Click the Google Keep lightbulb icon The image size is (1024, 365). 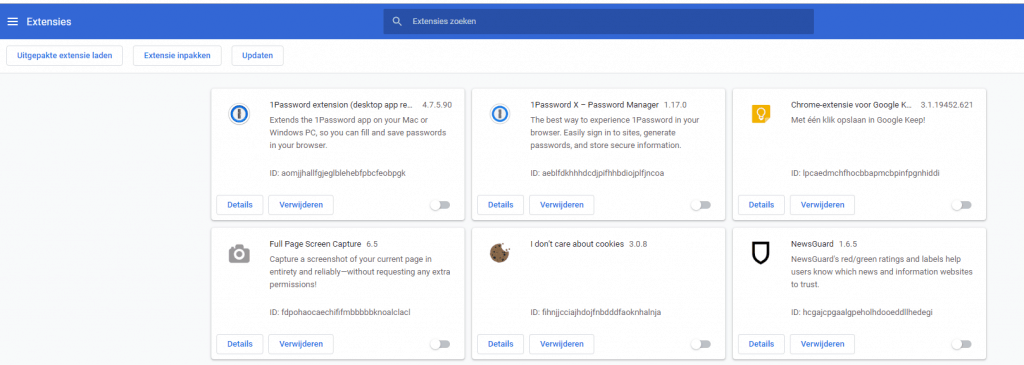coord(761,114)
